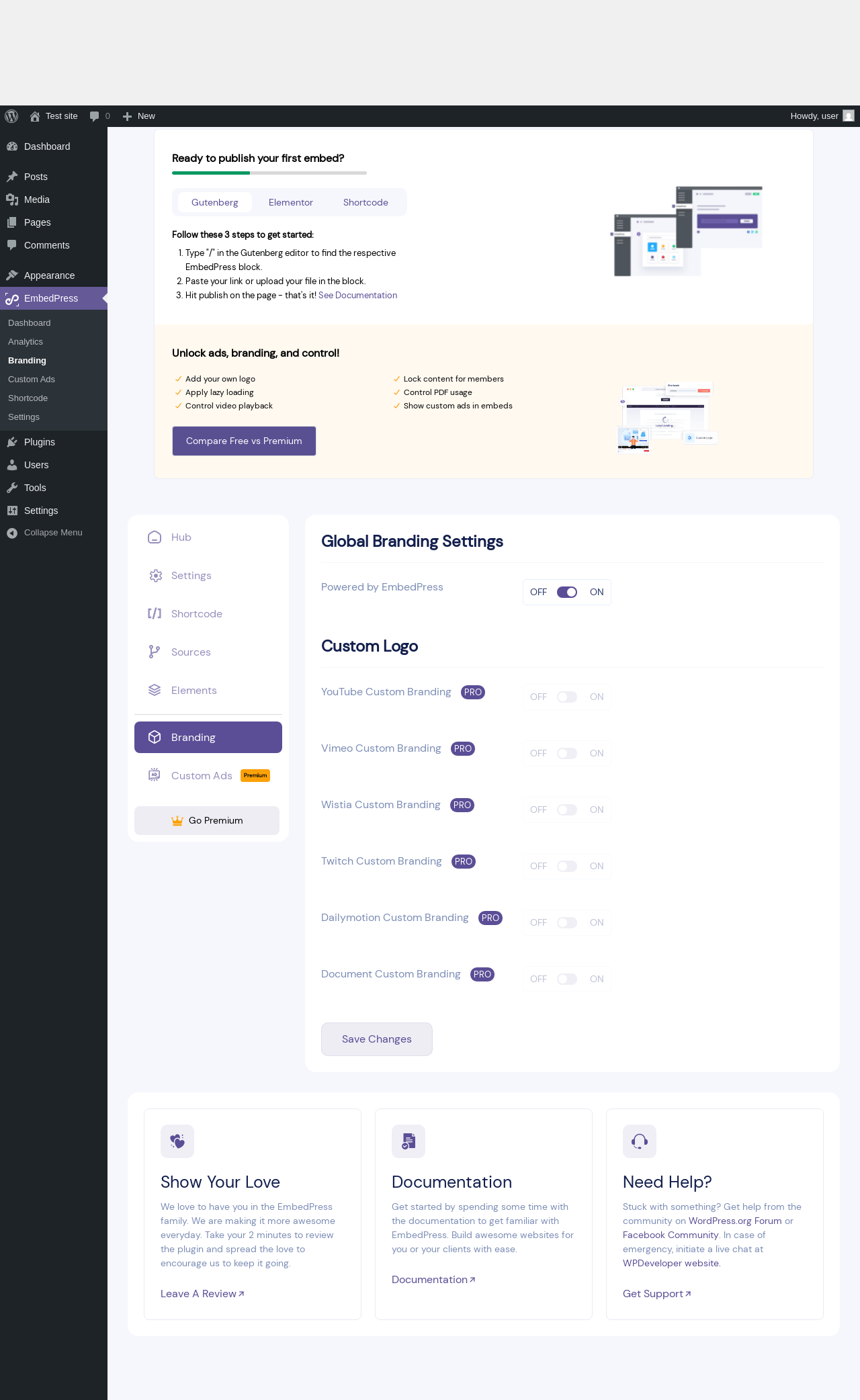Click the document icon in Documentation card
The image size is (860, 1400).
408,1141
